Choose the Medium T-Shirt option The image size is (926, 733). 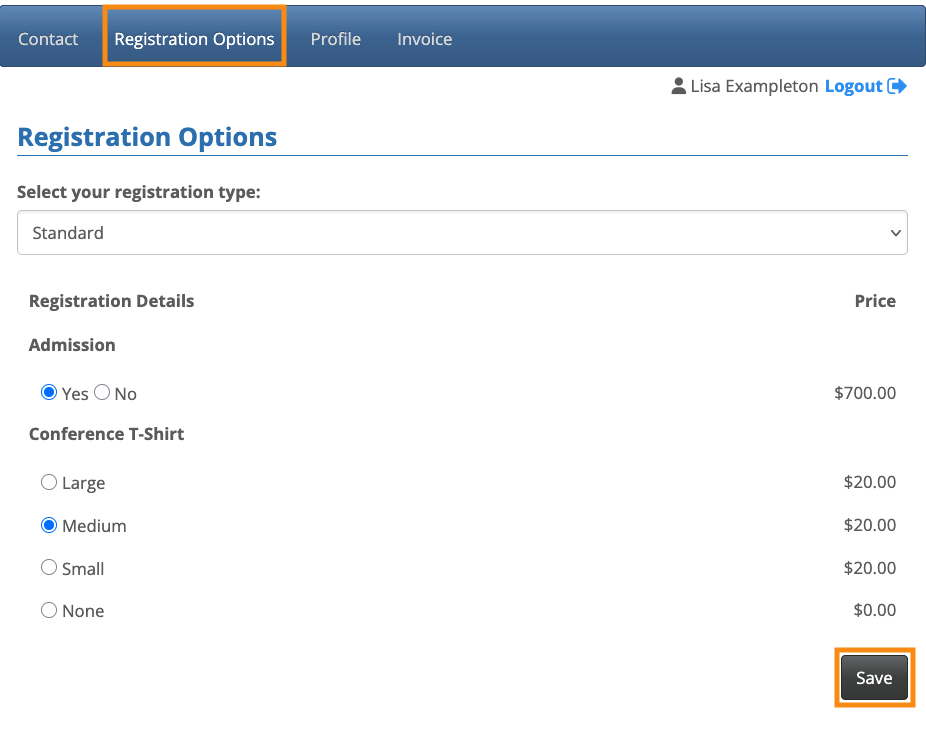coord(49,525)
